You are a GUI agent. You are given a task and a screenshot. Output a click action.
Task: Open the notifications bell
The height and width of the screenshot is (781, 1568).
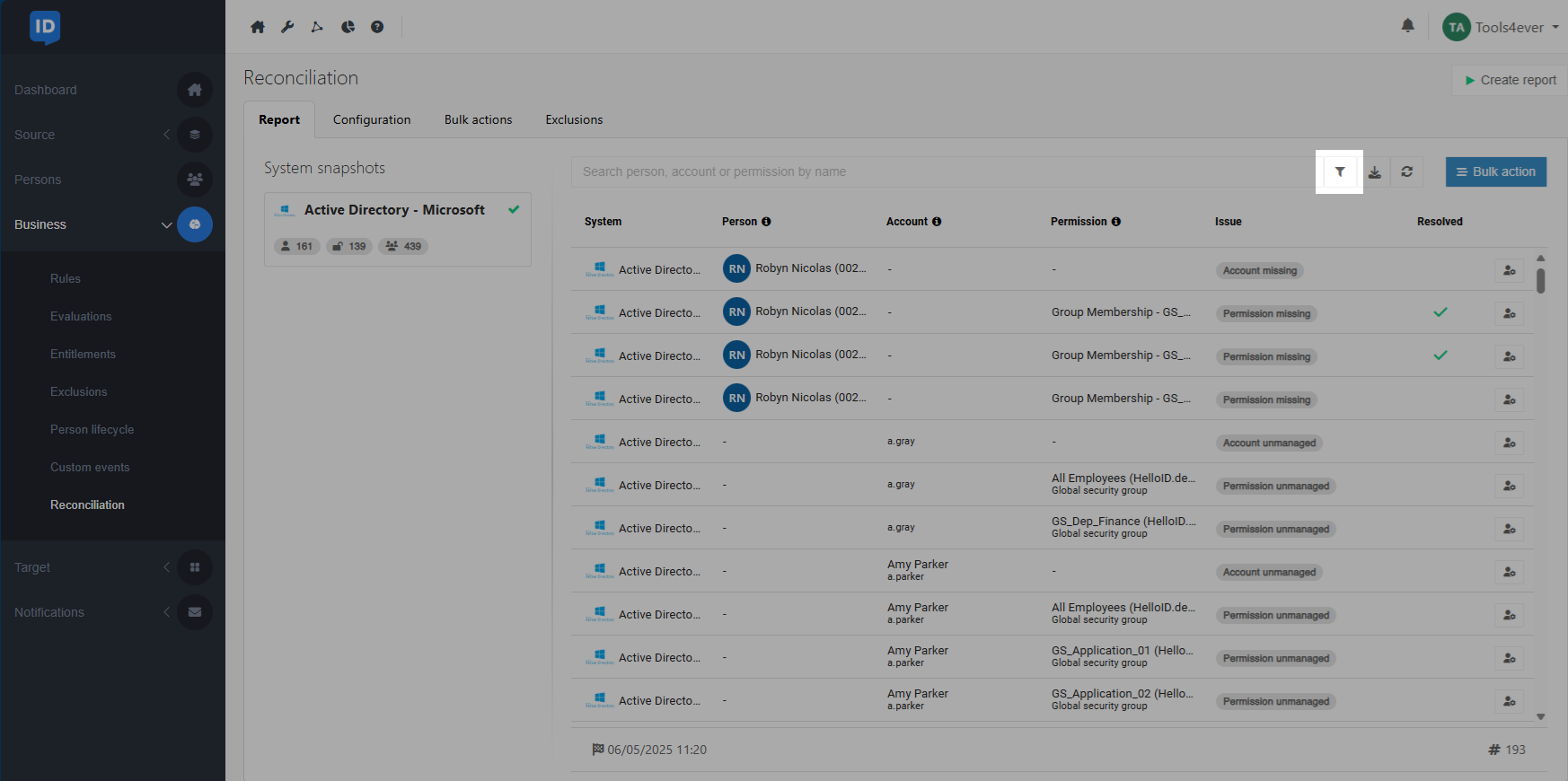1407,26
